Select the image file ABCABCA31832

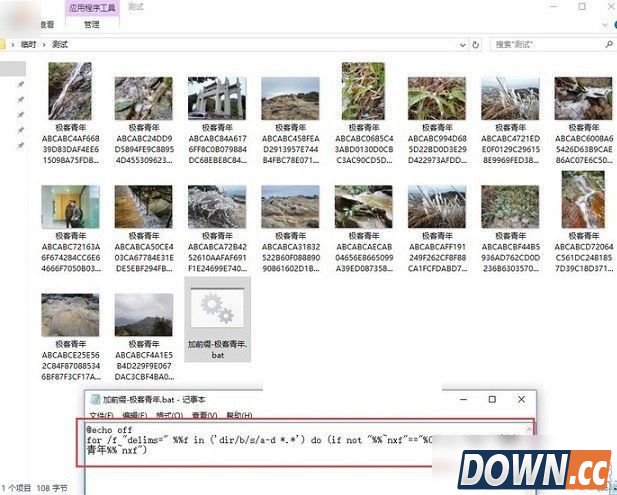point(290,207)
